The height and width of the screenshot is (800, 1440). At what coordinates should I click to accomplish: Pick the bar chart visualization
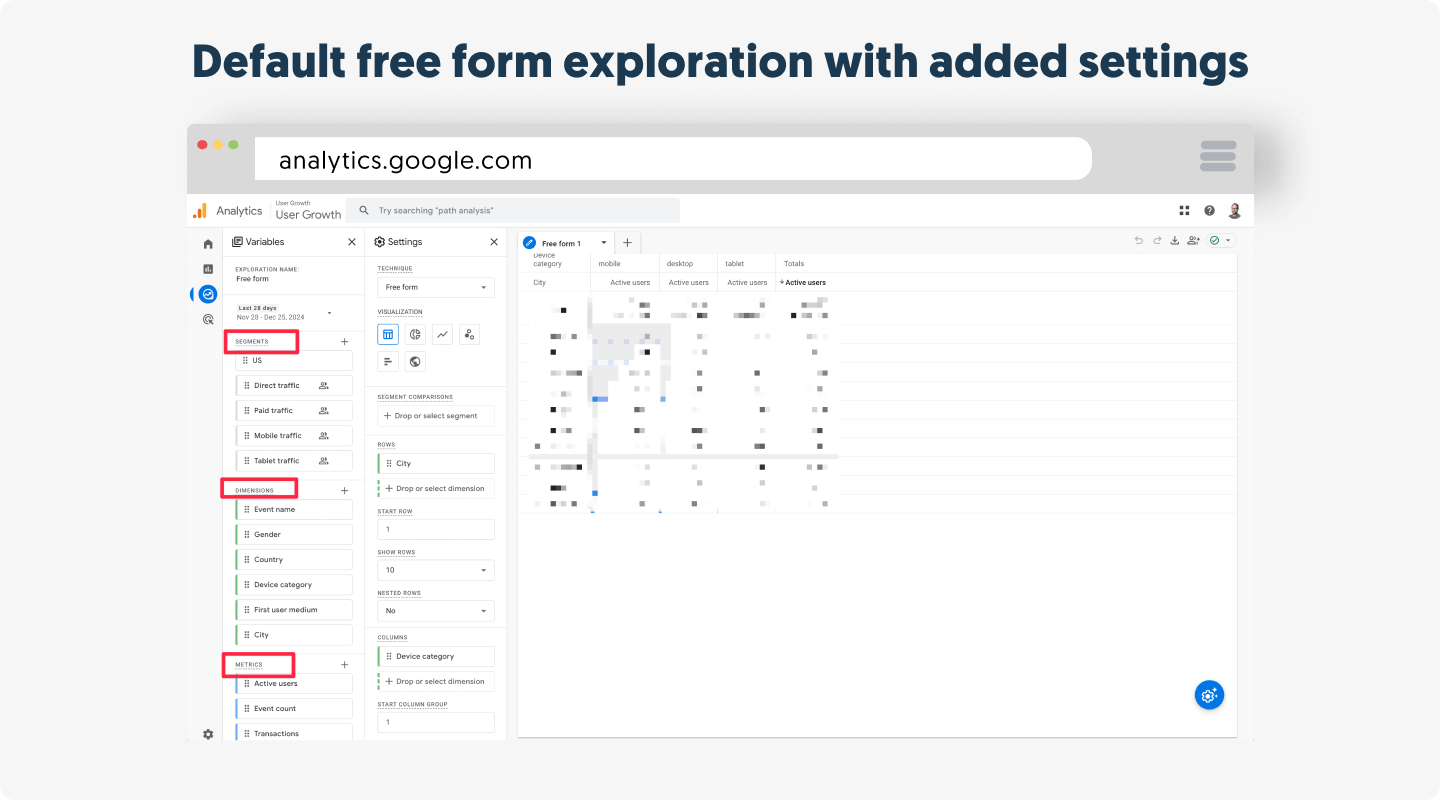pos(388,361)
